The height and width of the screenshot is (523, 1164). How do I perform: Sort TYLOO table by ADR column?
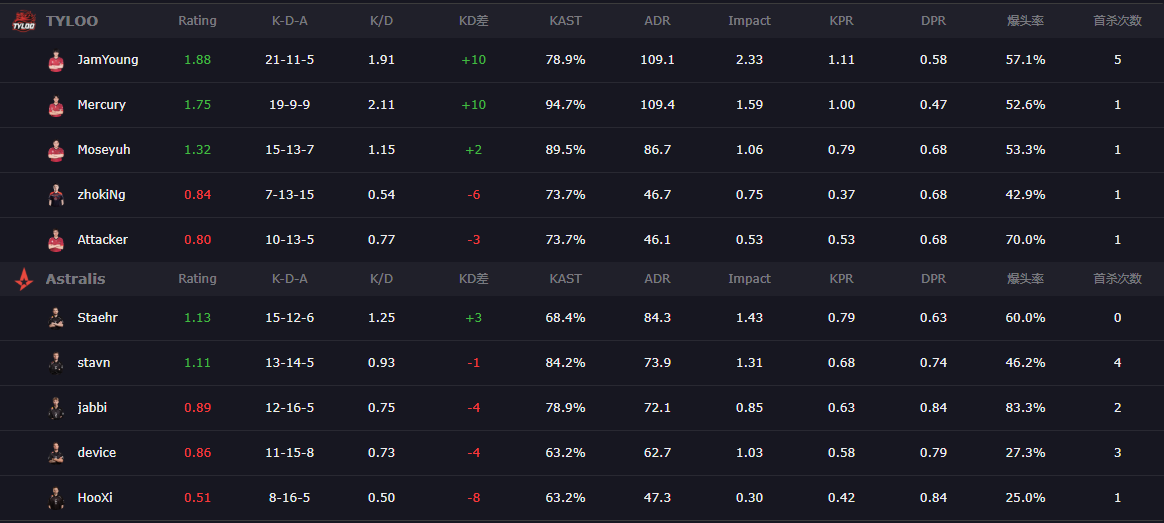(x=657, y=21)
